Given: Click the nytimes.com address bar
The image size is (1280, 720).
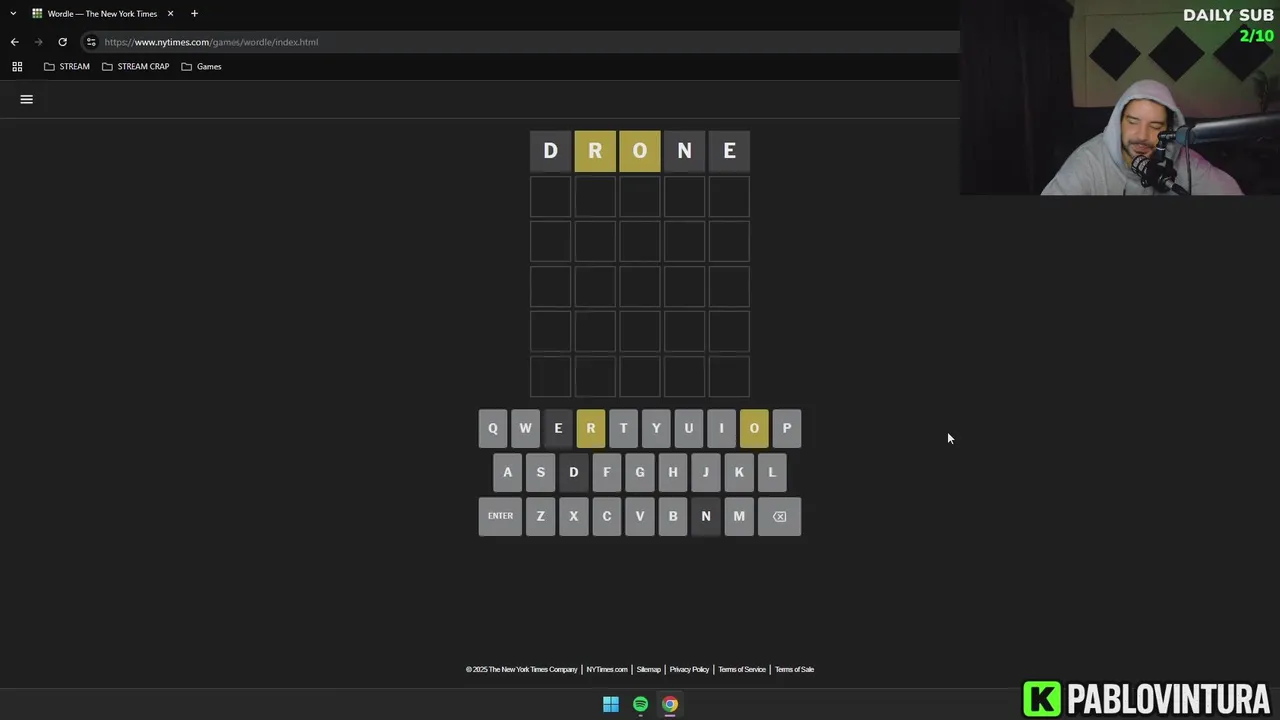Looking at the screenshot, I should [x=520, y=42].
